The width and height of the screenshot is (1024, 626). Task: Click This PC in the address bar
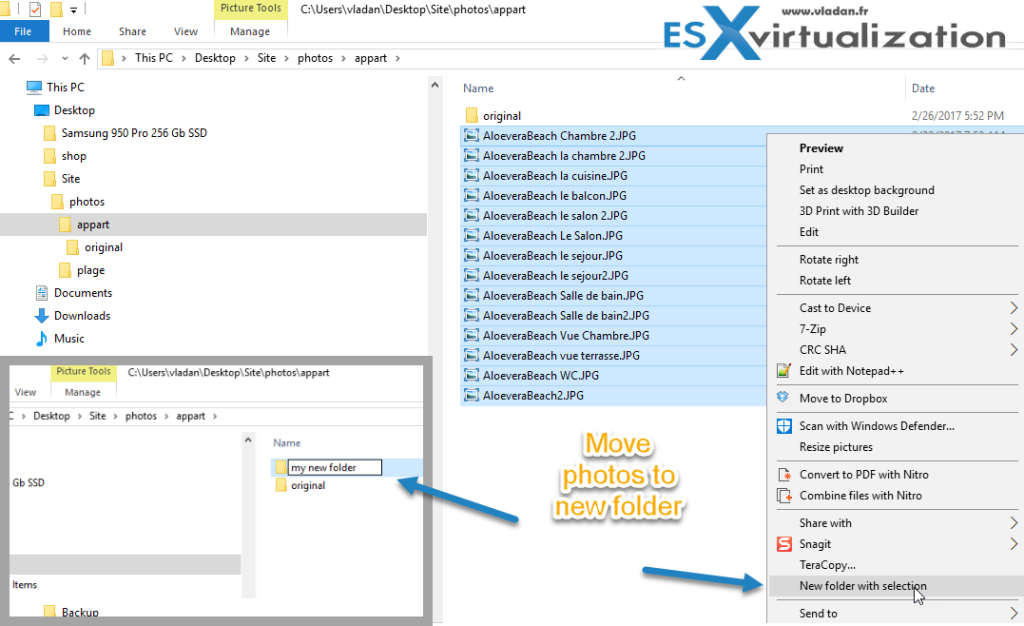[x=154, y=58]
